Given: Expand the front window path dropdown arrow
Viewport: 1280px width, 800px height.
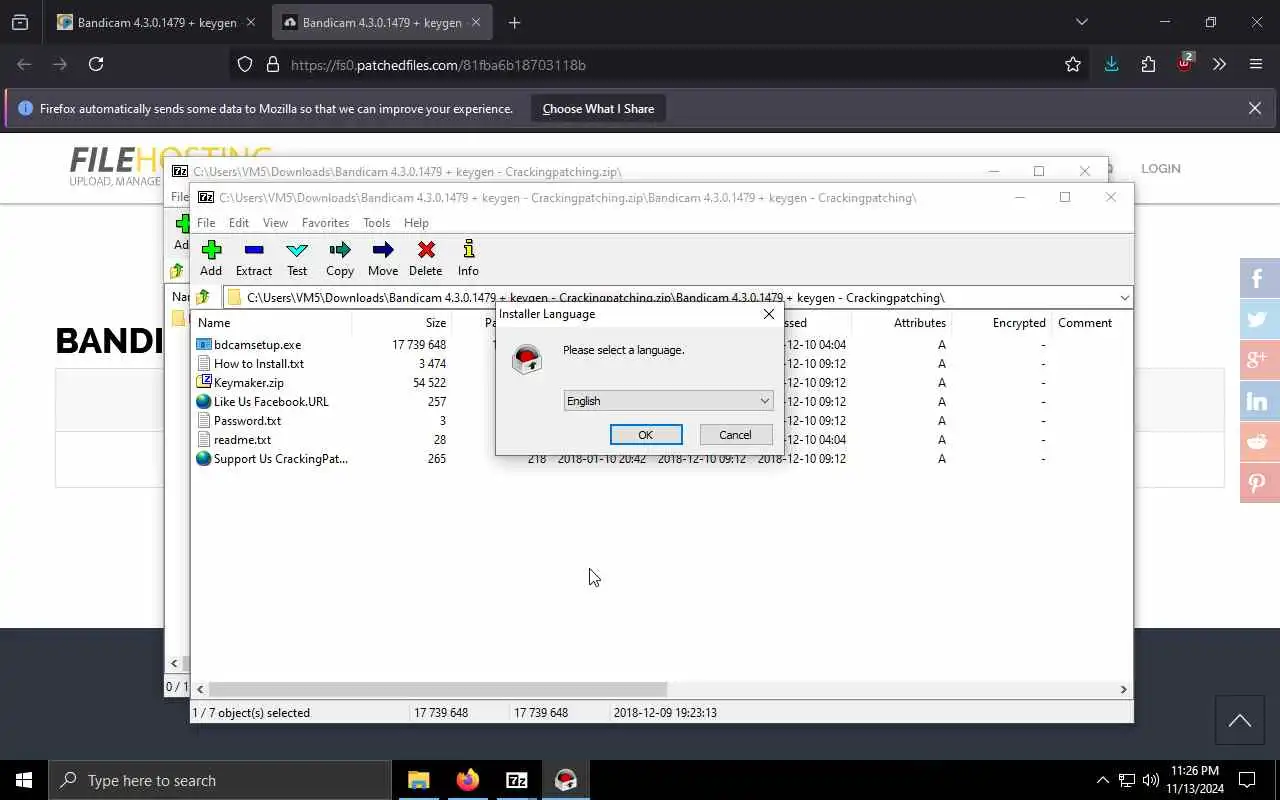Looking at the screenshot, I should click(1124, 297).
